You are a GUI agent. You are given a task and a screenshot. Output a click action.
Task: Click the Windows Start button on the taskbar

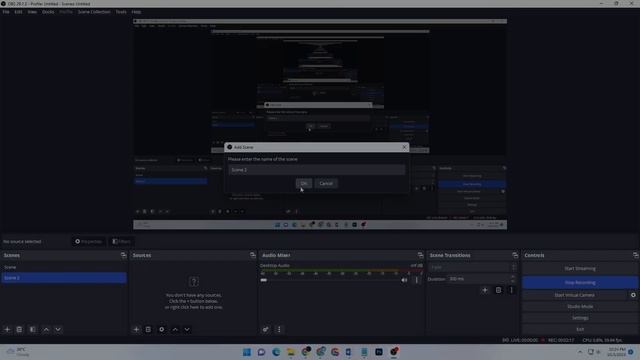247,352
